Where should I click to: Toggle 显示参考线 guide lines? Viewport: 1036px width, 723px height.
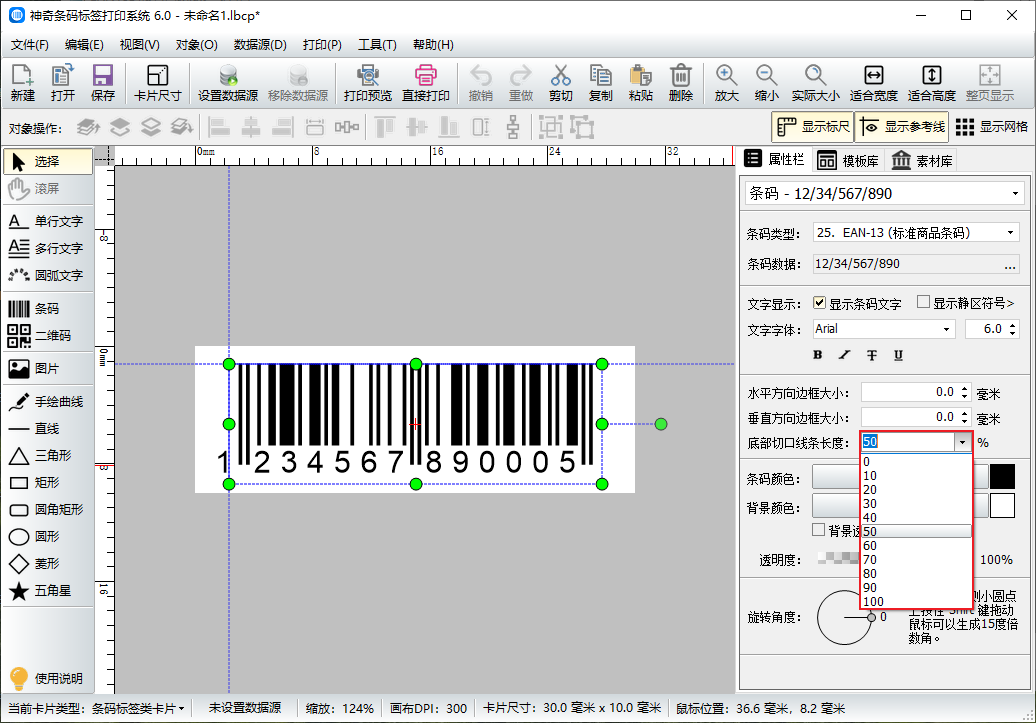coord(902,127)
